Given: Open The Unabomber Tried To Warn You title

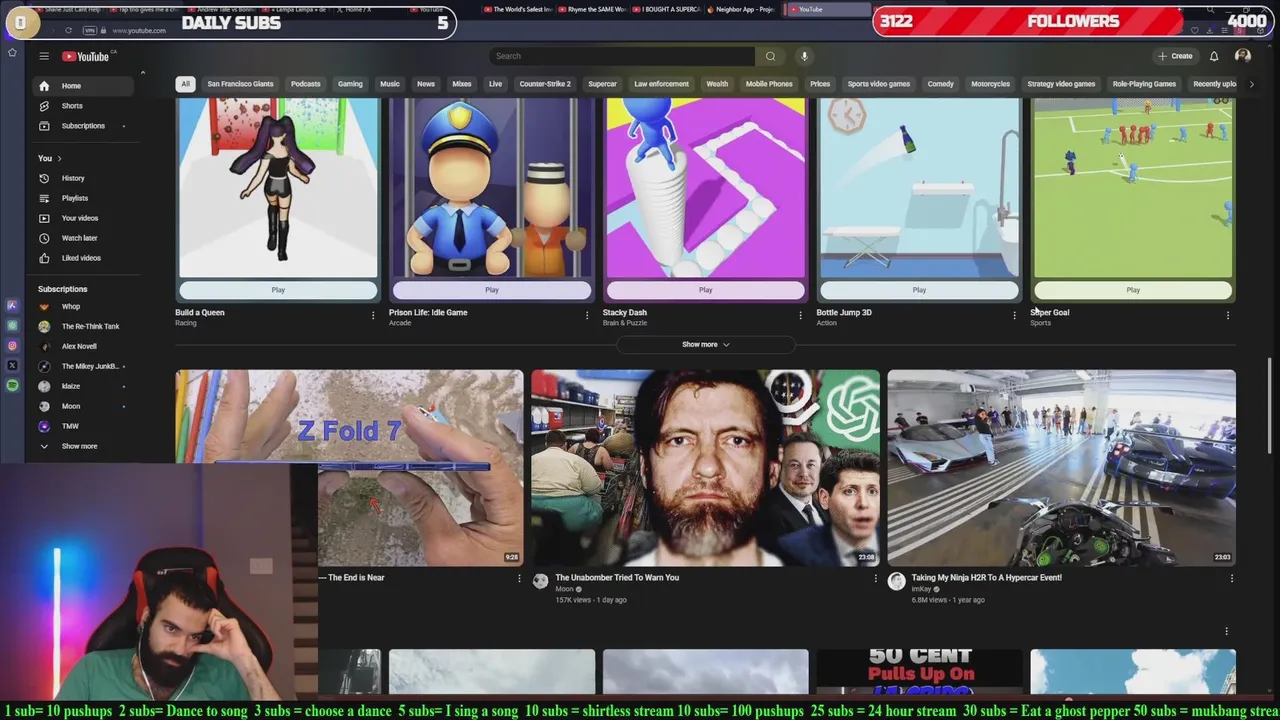Looking at the screenshot, I should pos(617,577).
